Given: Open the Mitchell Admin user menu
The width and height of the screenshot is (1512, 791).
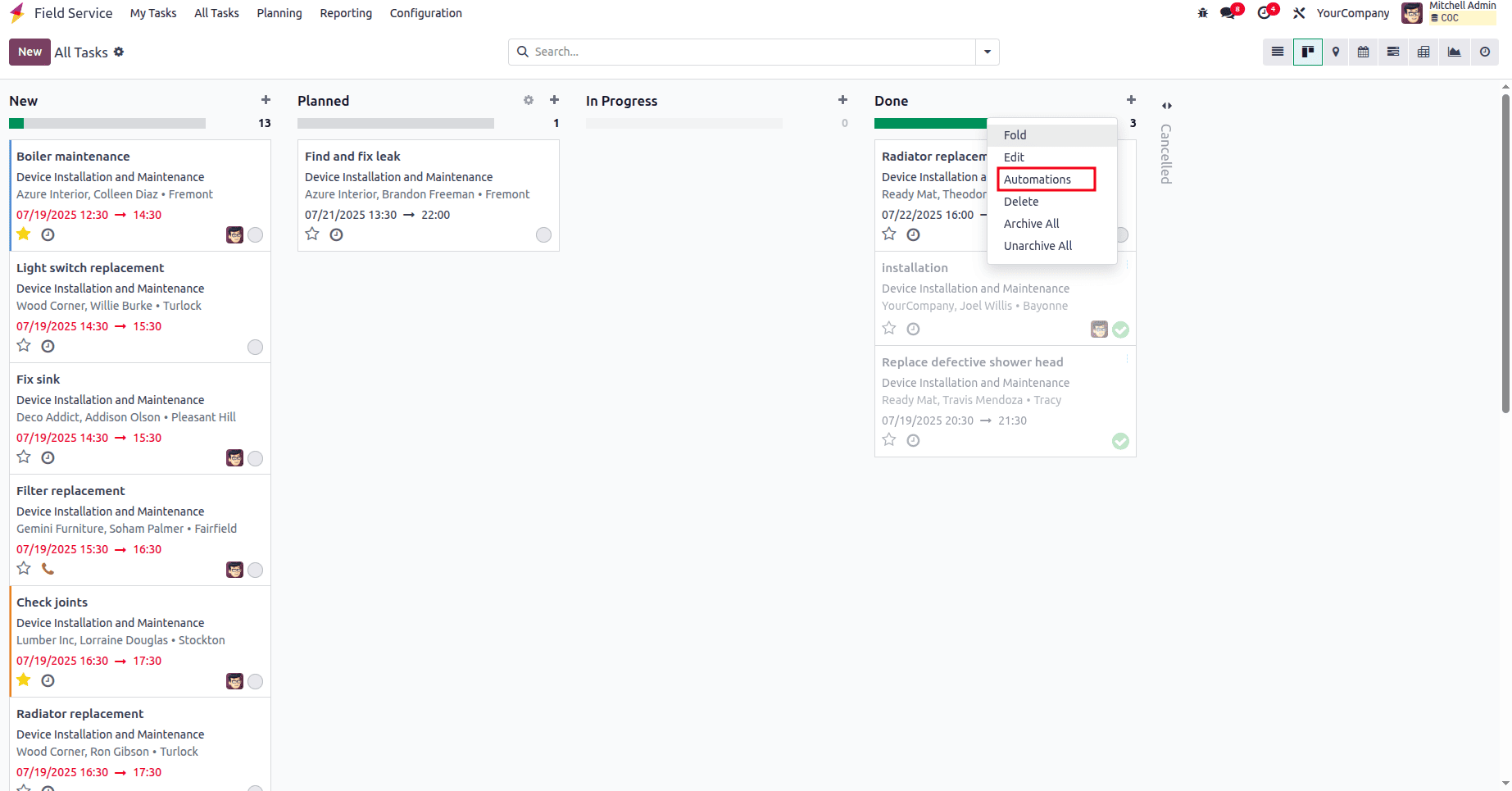Looking at the screenshot, I should [x=1449, y=12].
